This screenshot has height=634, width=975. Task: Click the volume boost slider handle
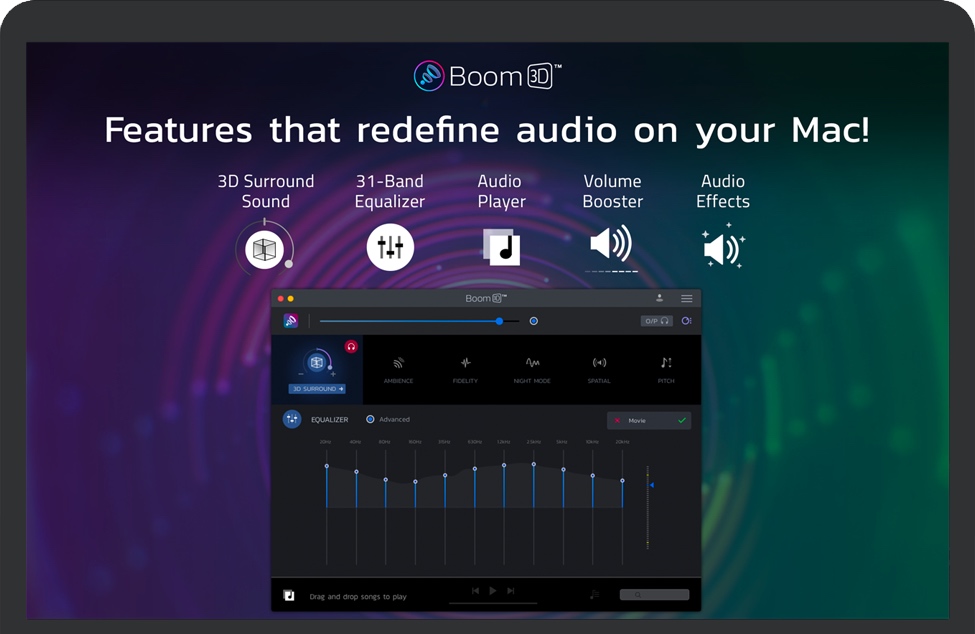[x=499, y=321]
